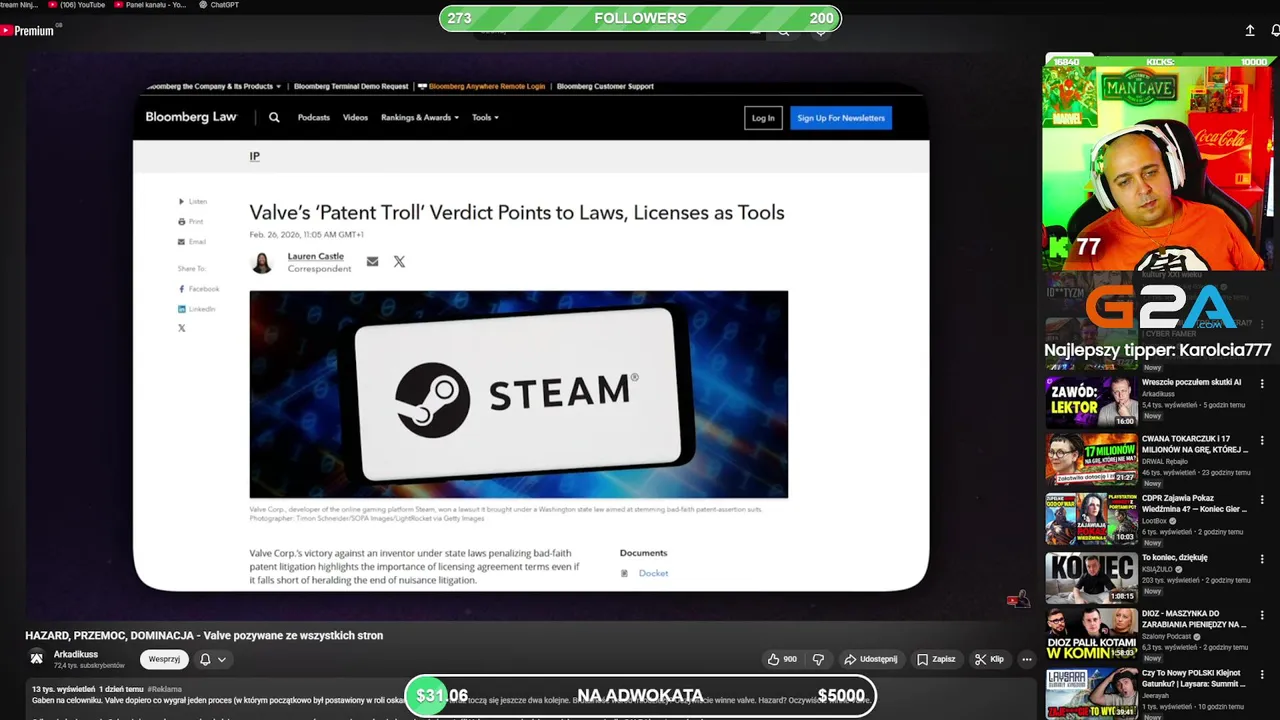Viewport: 1280px width, 720px height.
Task: Open the "KONIEC" video thumbnail
Action: [1092, 577]
